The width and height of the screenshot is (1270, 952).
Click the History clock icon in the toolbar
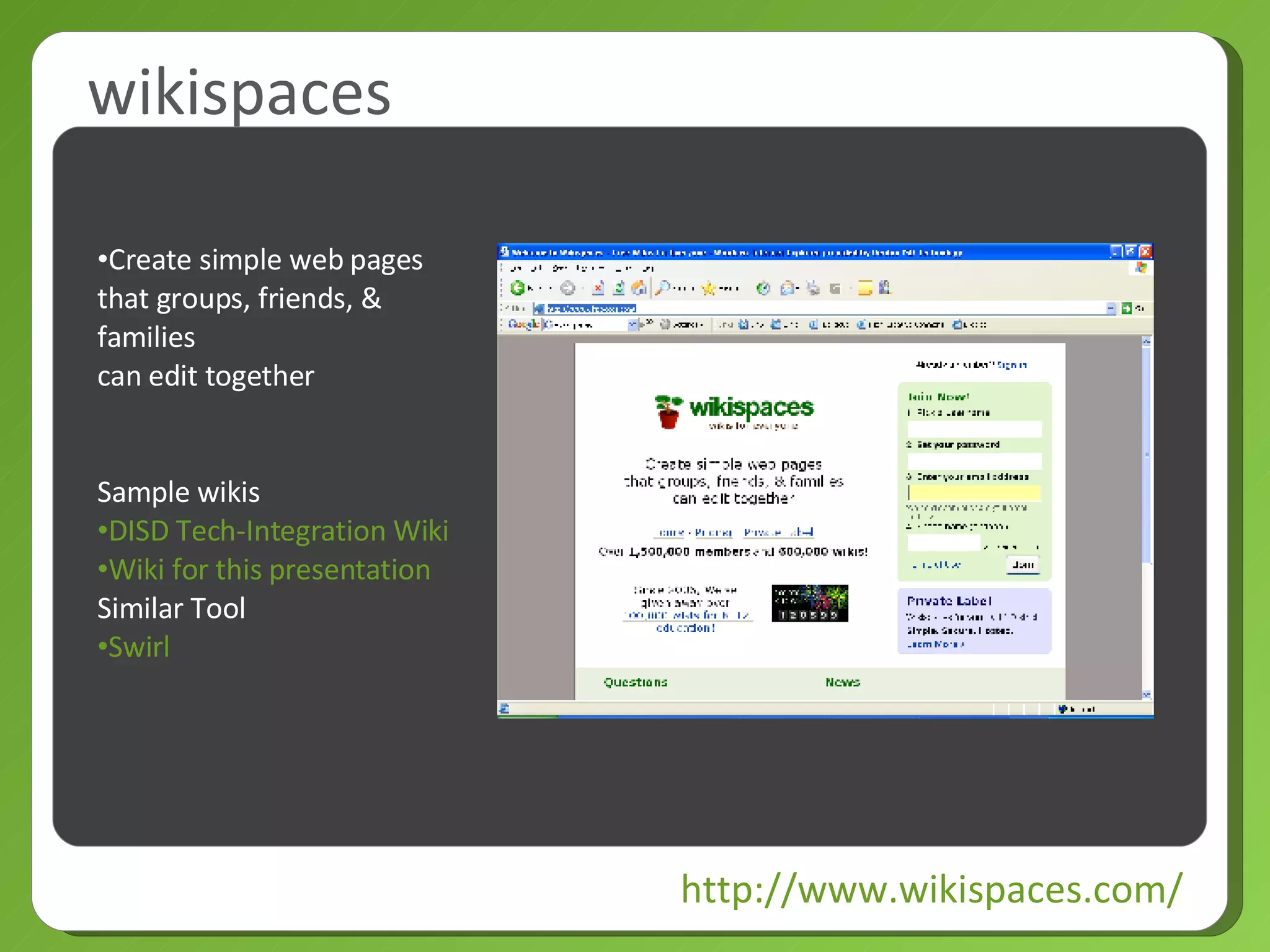(763, 288)
